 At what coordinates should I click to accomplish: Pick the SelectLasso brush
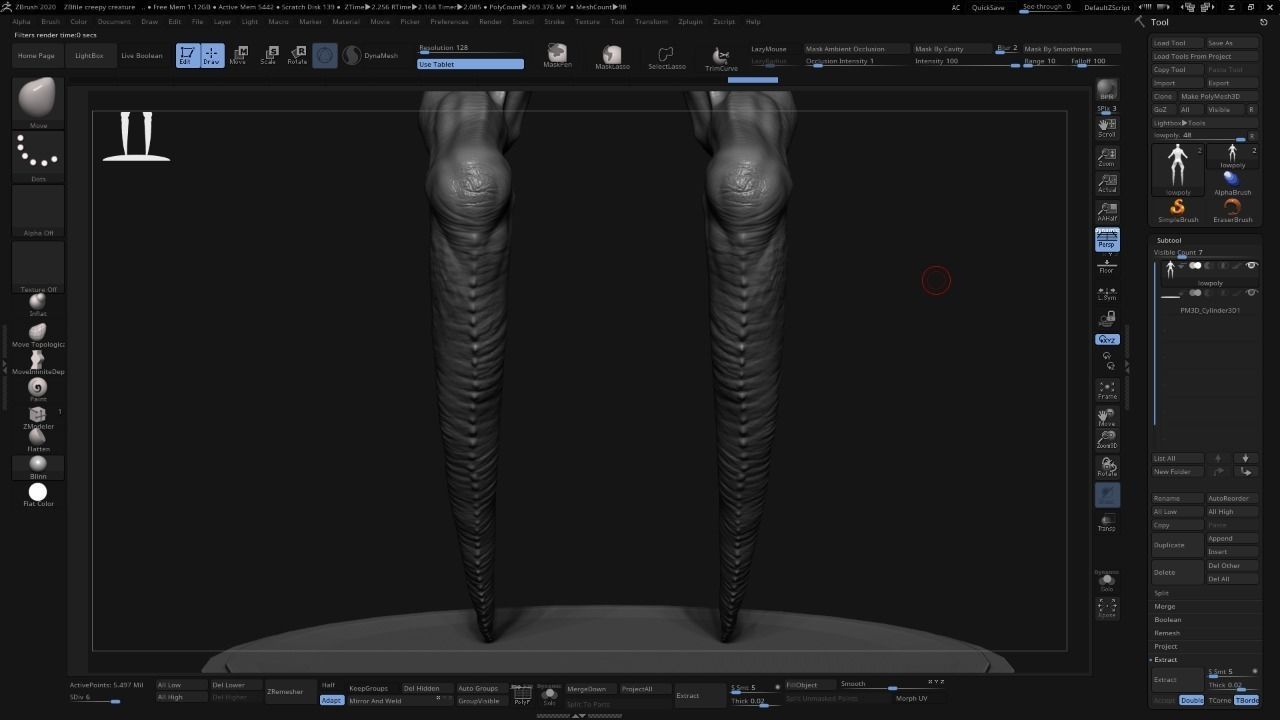tap(667, 56)
